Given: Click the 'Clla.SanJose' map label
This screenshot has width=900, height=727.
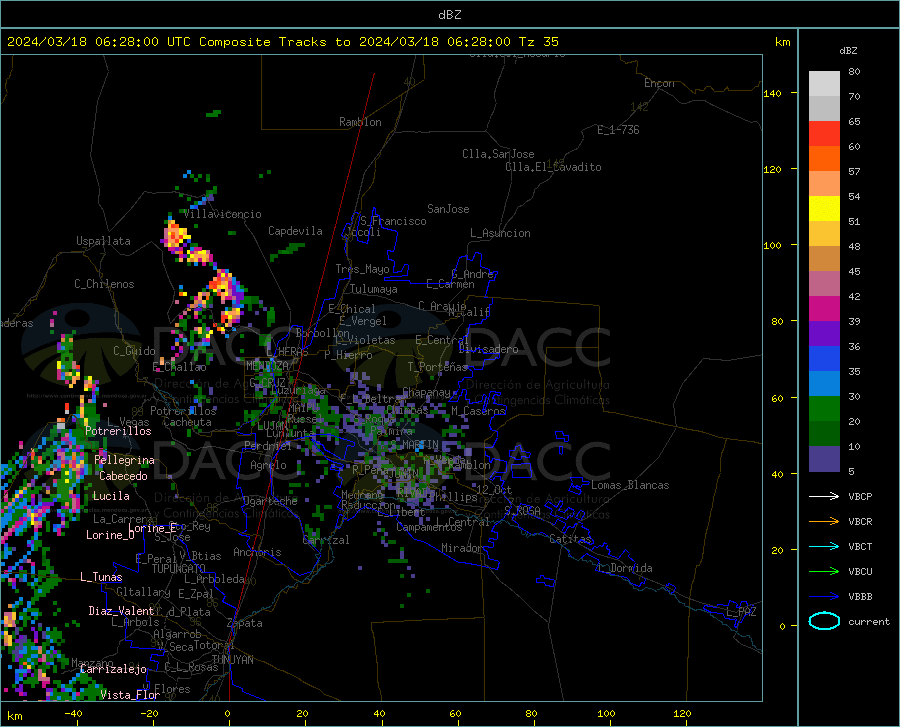Looking at the screenshot, I should tap(498, 154).
